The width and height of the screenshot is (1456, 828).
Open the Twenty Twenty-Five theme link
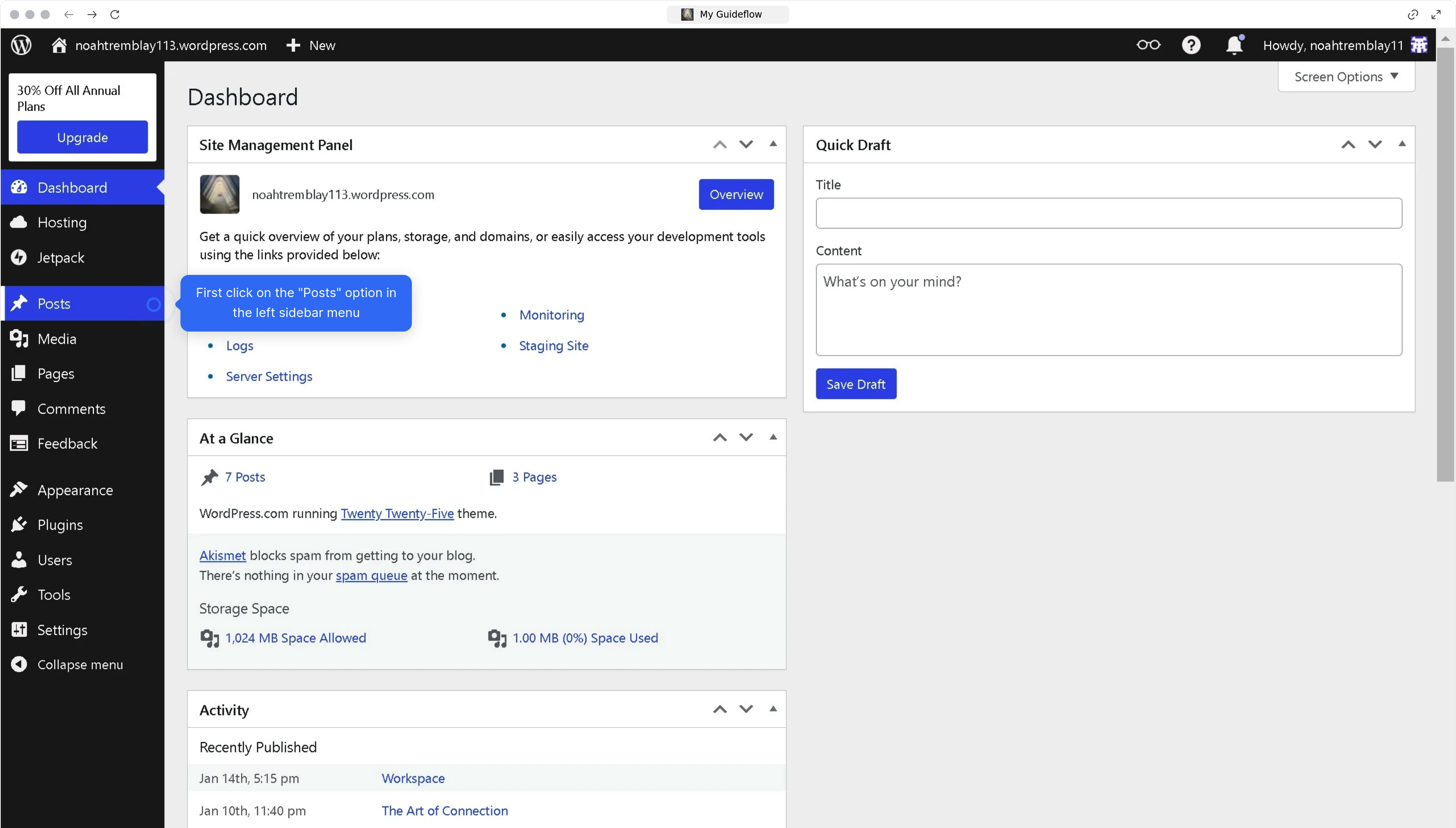[397, 513]
